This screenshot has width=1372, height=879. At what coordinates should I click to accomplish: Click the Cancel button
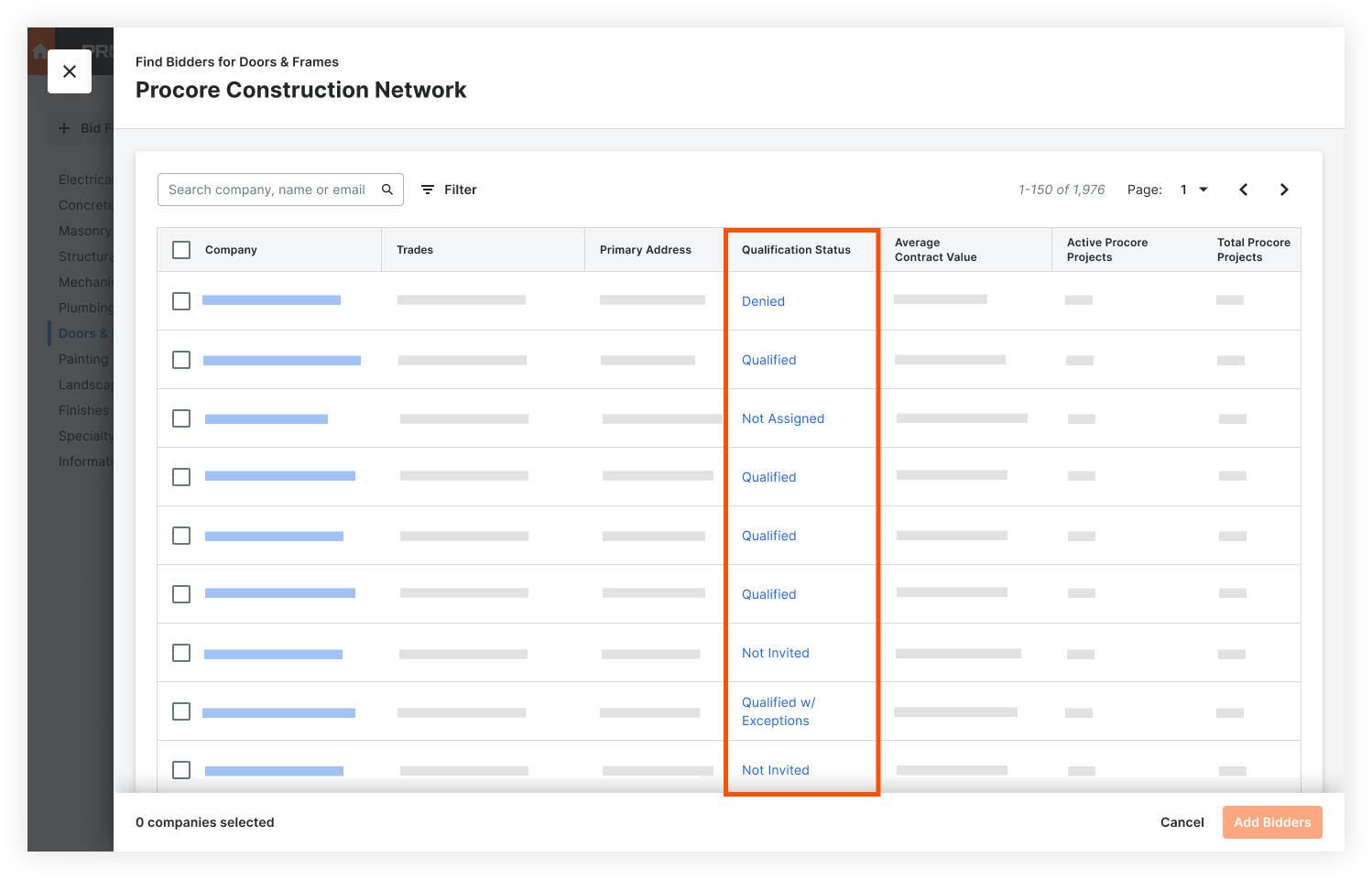(1182, 822)
